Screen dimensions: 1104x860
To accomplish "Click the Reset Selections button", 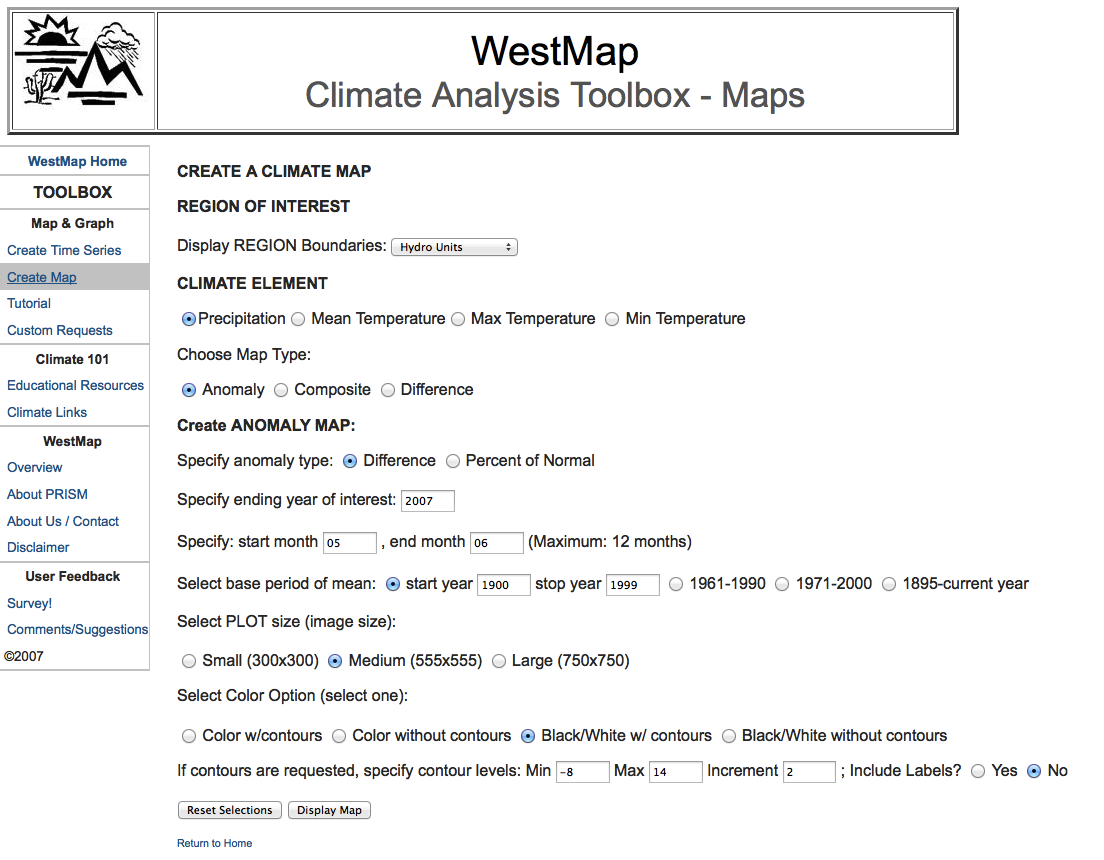I will (x=230, y=810).
